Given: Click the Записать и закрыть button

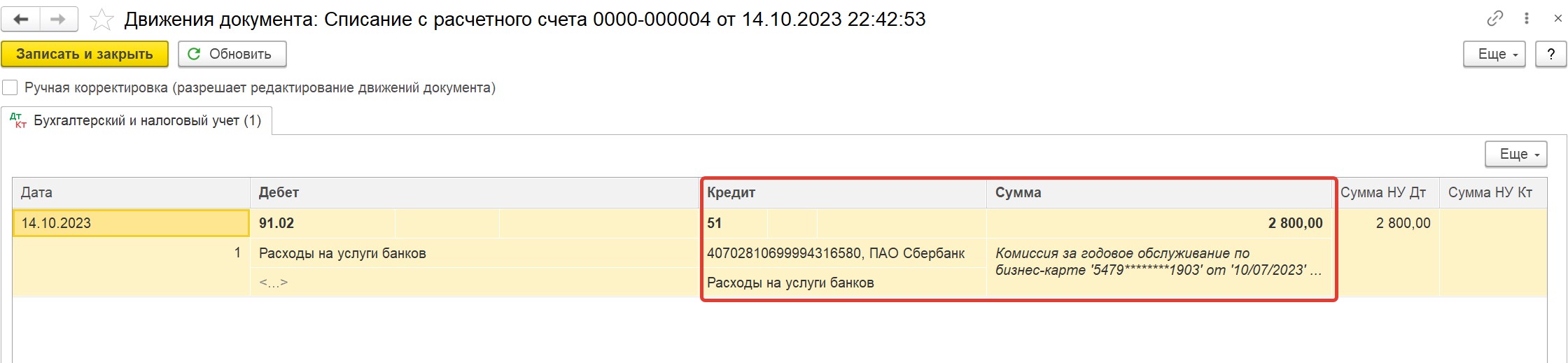Looking at the screenshot, I should 85,54.
